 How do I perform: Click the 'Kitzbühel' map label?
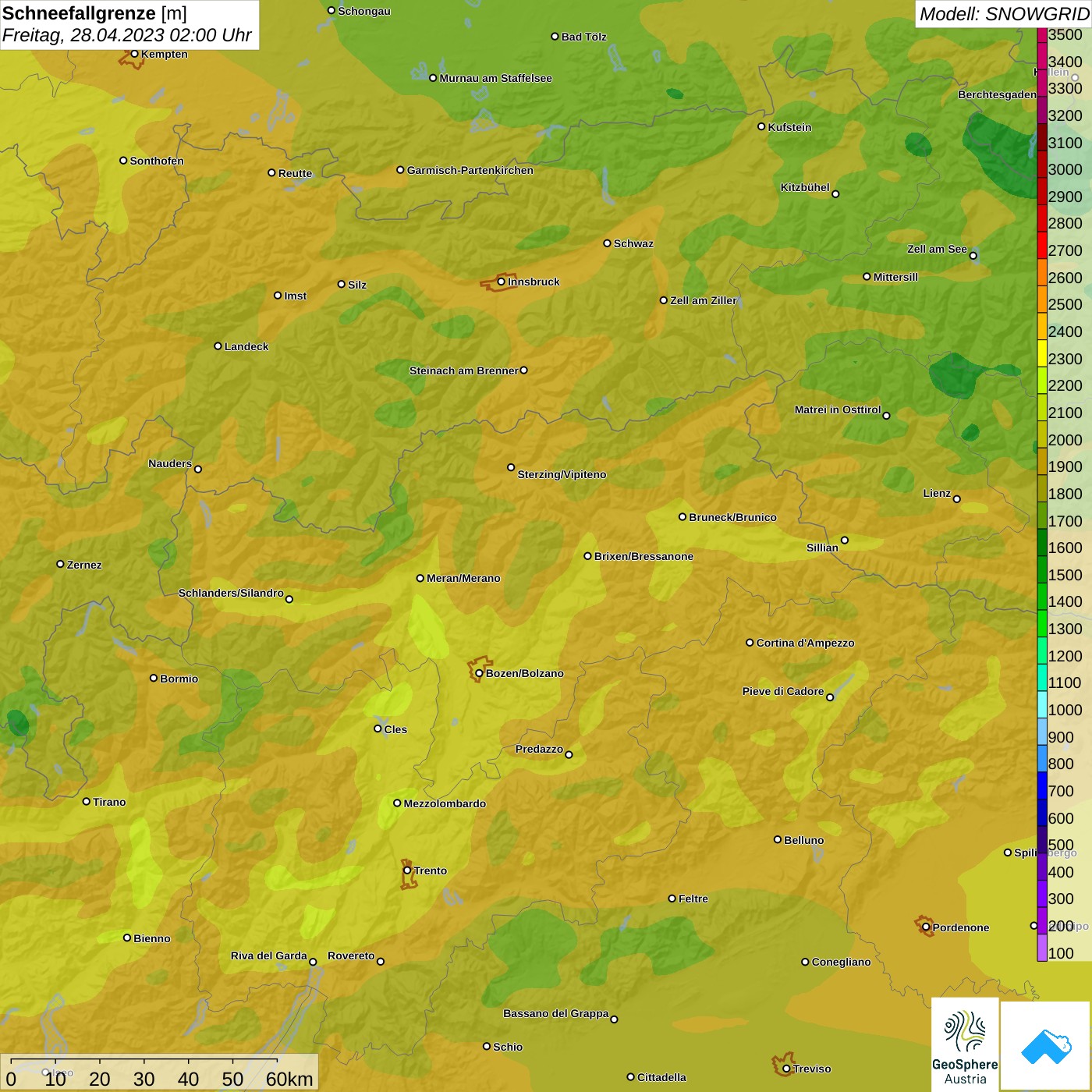(x=805, y=187)
